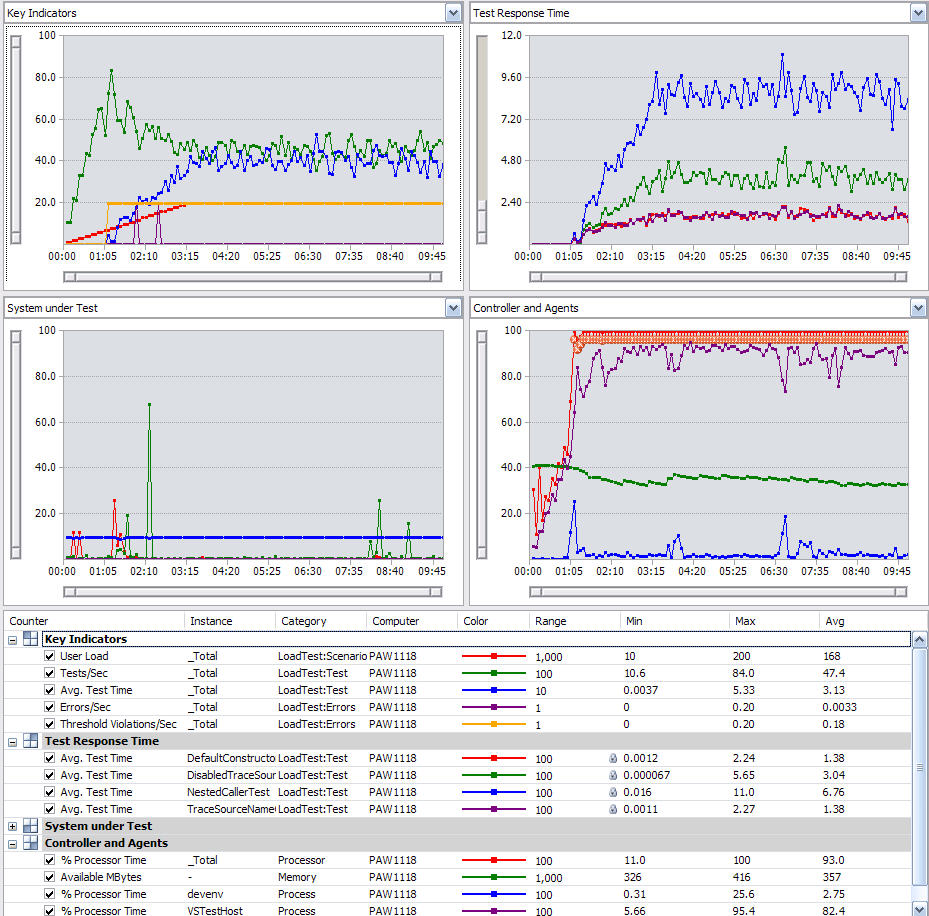Click the green Available MBytes color line
Viewport: 929px width, 916px height.
click(494, 877)
